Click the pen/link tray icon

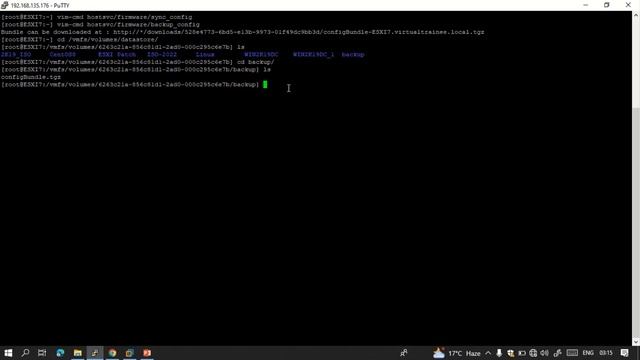click(x=558, y=353)
